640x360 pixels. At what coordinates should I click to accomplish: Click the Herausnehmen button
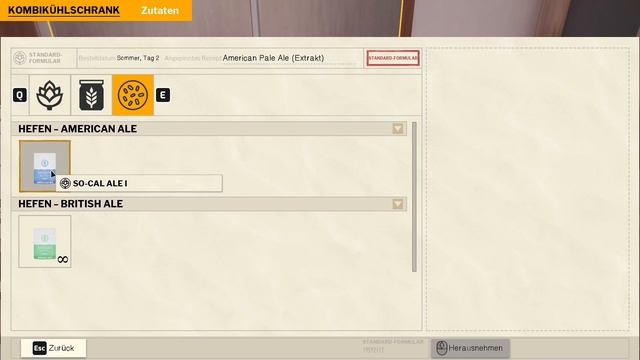[x=470, y=348]
